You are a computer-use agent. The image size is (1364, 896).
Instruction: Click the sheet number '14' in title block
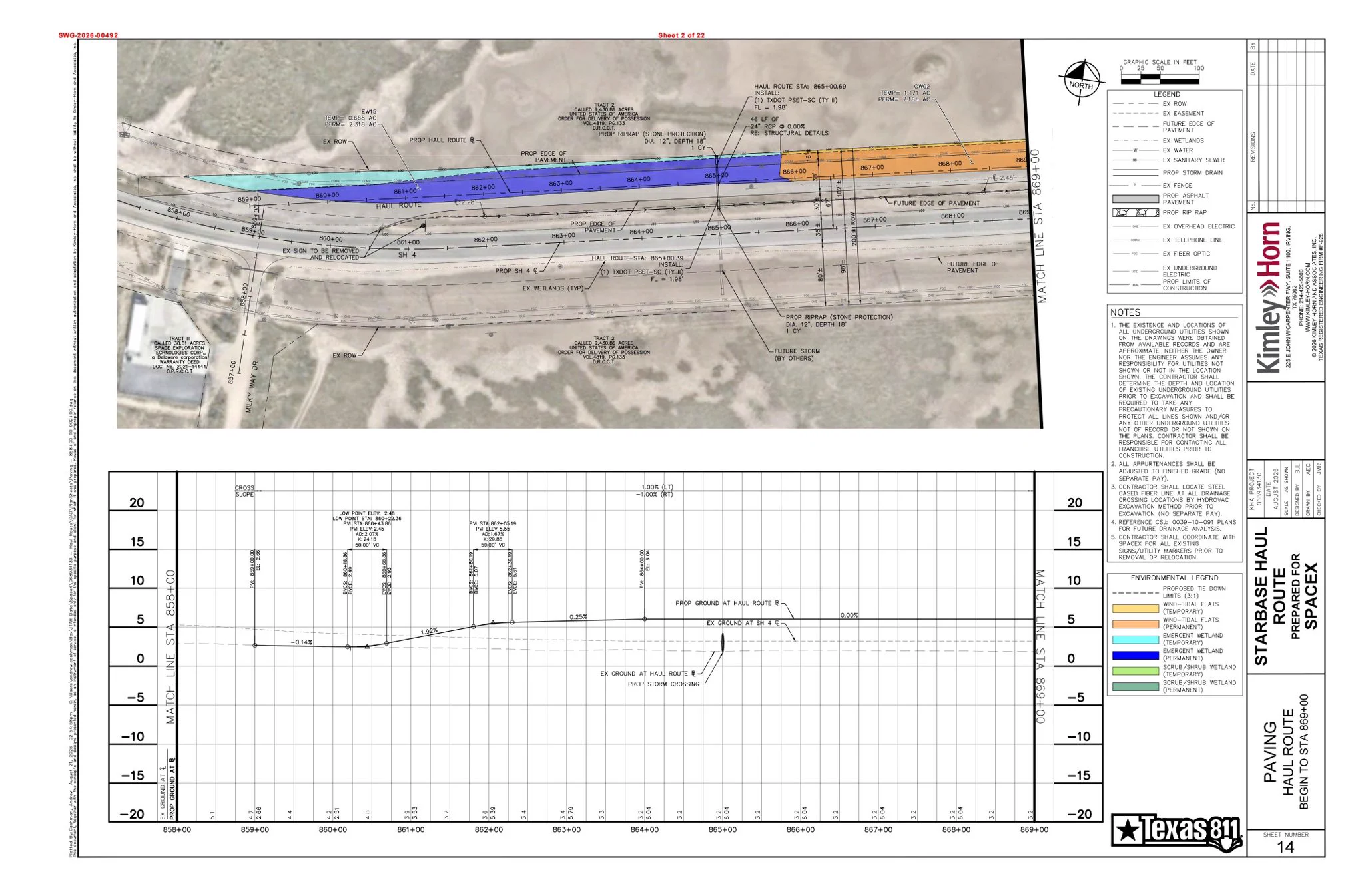point(1285,847)
